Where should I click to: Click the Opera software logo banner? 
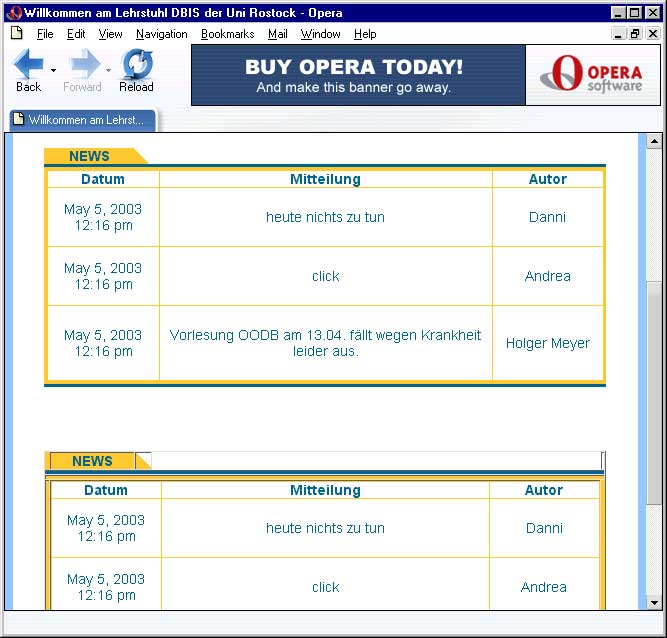(593, 75)
